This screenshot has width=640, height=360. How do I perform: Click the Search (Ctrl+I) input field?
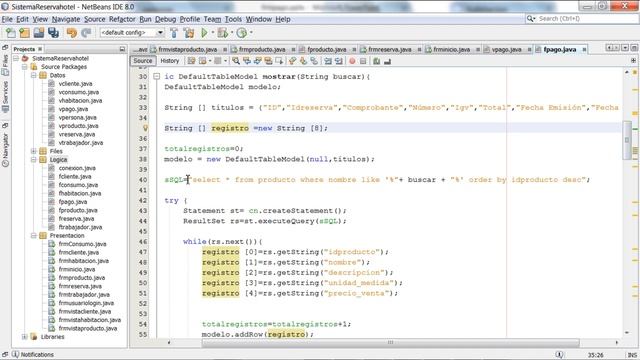(x=582, y=19)
